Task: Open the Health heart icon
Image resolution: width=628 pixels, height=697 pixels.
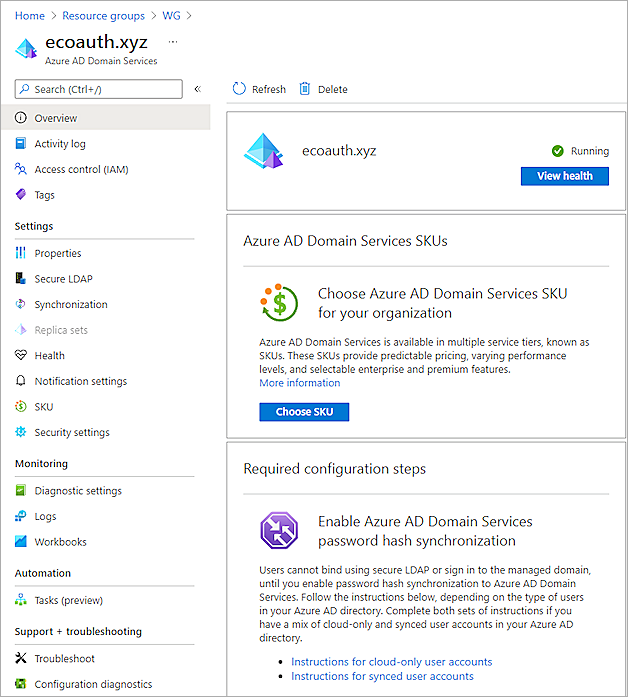Action: (22, 355)
